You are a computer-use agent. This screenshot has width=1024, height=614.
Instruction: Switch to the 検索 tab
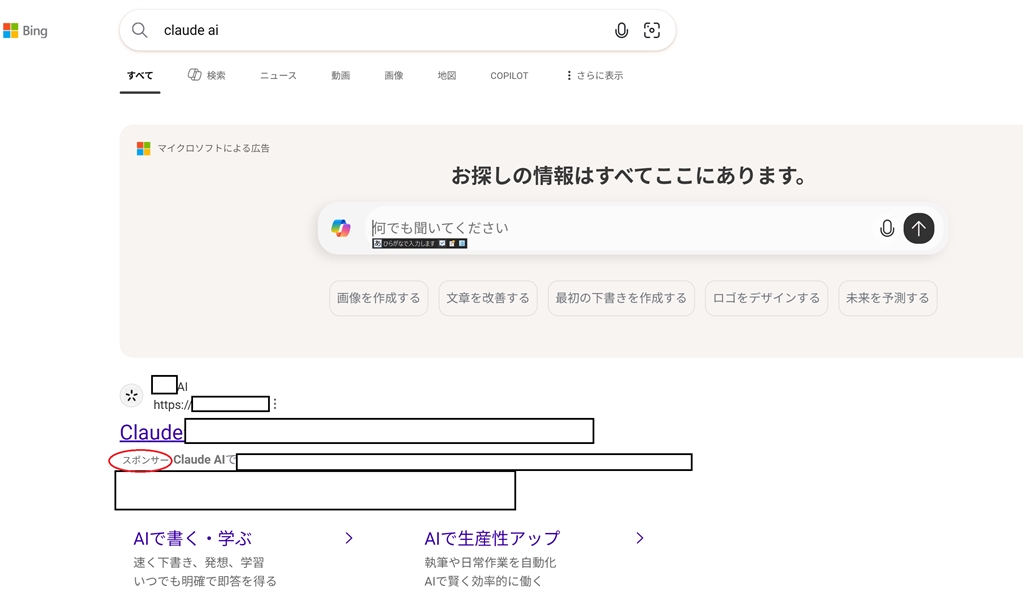[x=206, y=76]
